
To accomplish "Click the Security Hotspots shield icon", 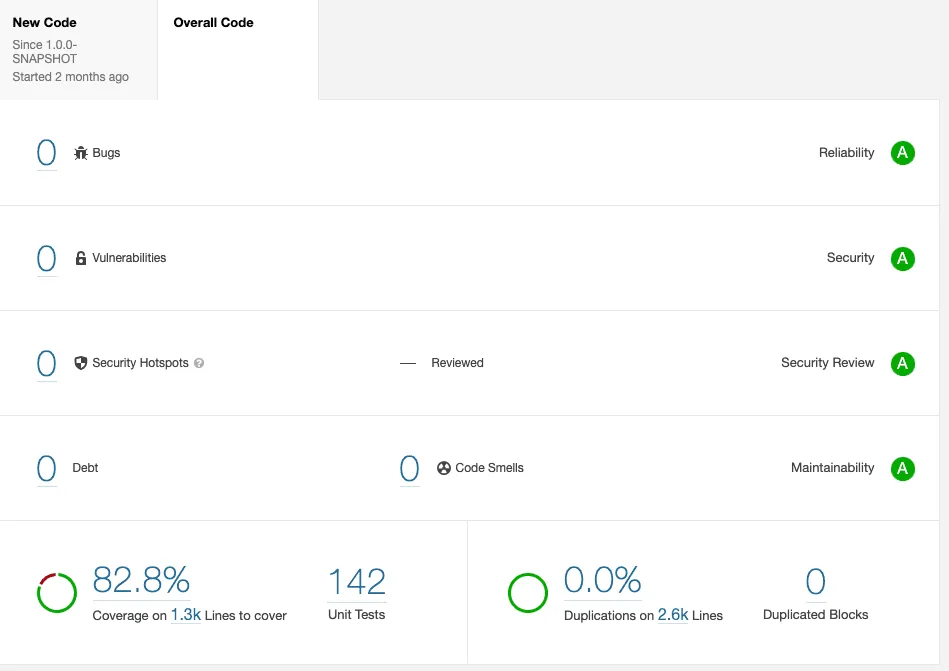I will pyautogui.click(x=80, y=363).
